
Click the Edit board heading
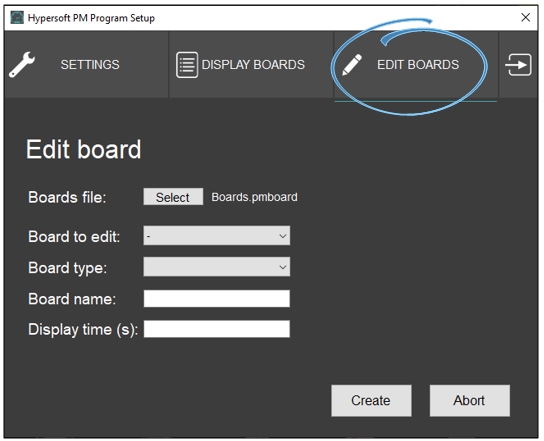(84, 149)
